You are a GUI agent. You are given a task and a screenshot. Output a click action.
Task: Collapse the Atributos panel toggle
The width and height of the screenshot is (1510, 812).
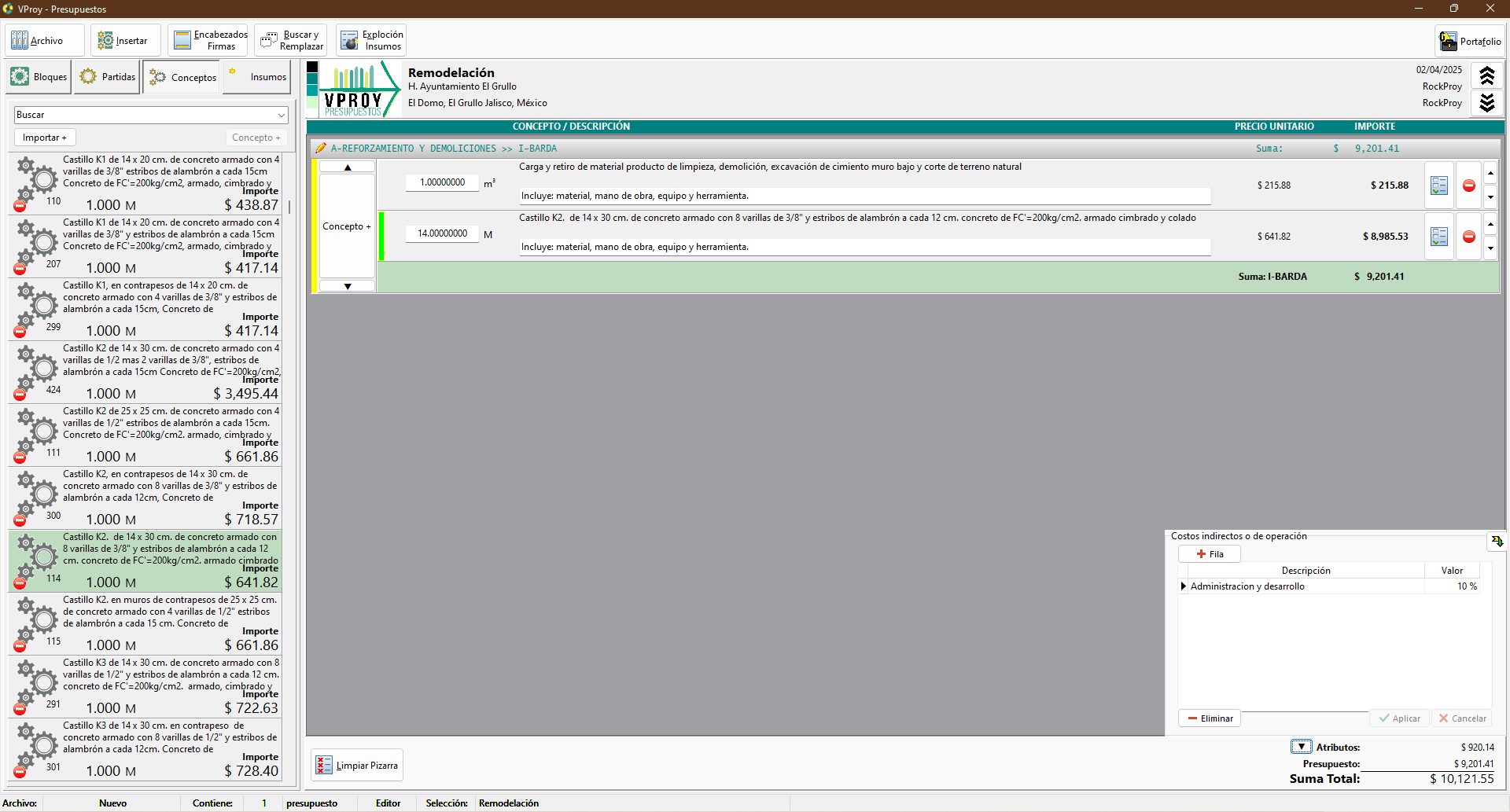click(1301, 747)
